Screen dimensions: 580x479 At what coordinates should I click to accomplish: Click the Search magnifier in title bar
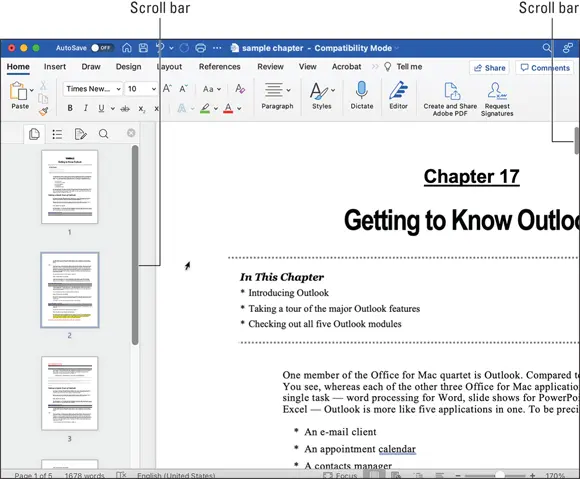point(547,48)
